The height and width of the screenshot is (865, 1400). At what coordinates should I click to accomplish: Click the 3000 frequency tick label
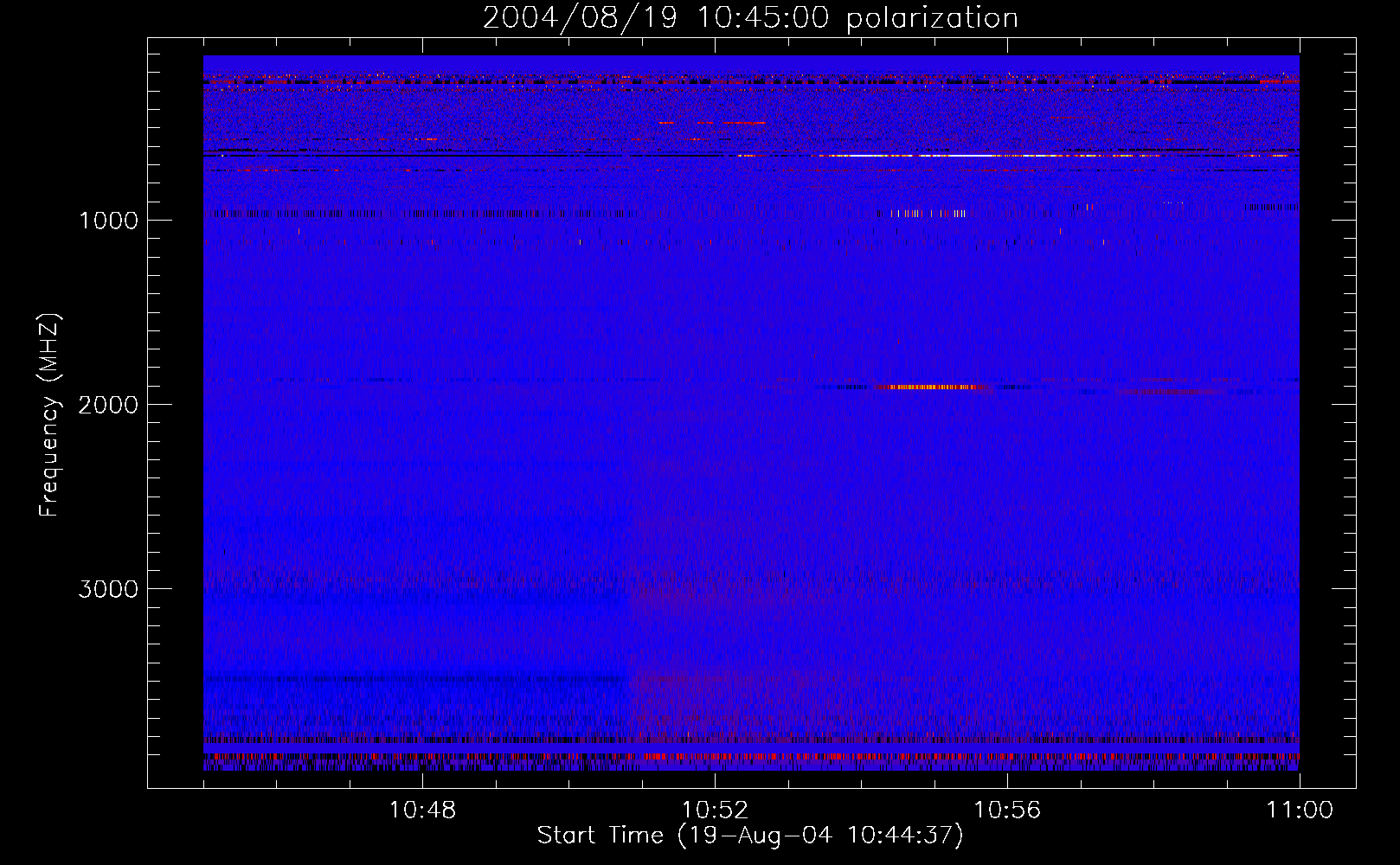click(x=108, y=589)
